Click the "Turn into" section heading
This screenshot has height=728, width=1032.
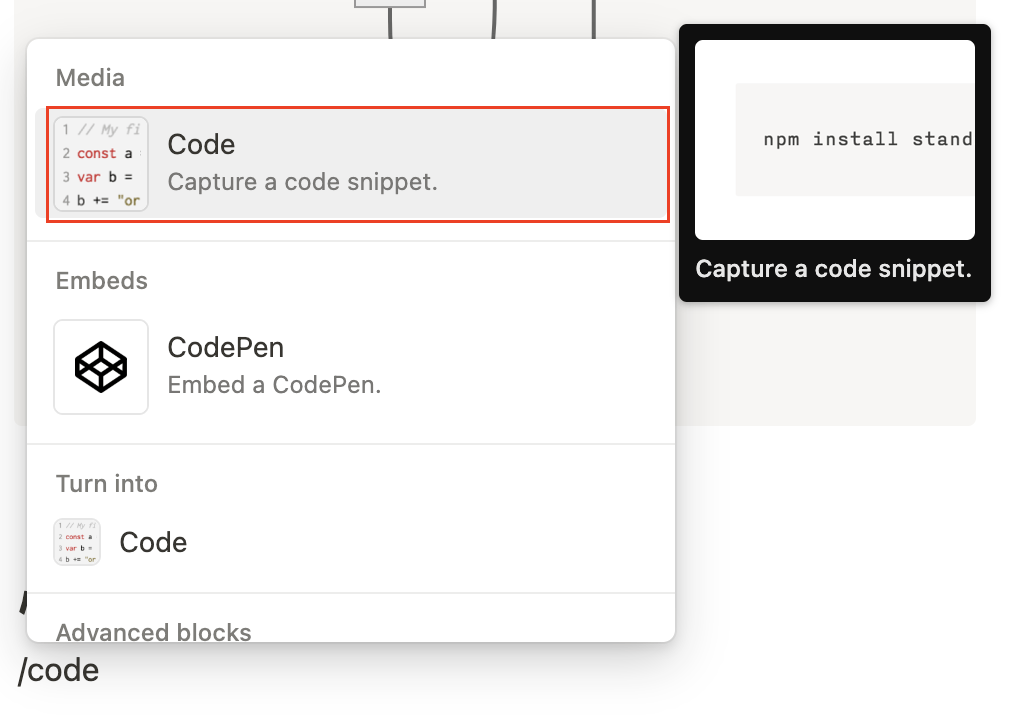(x=107, y=484)
